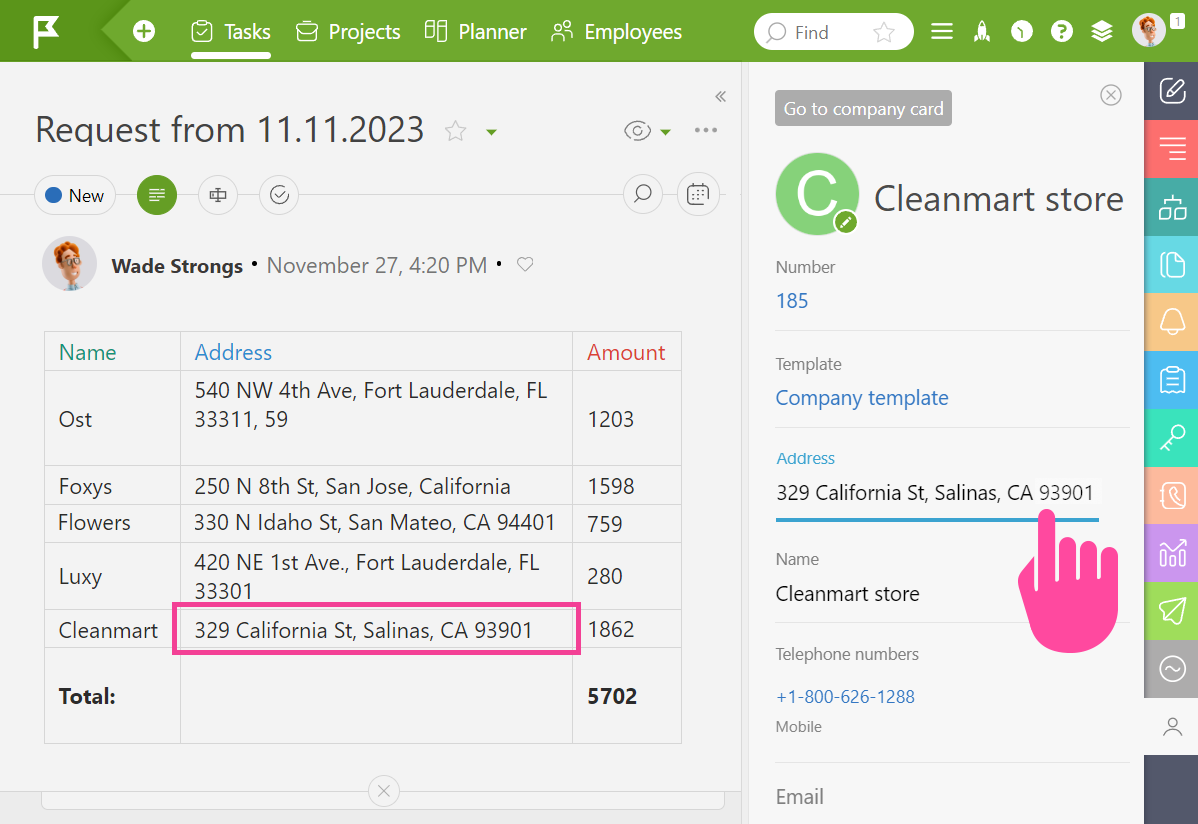Click the Luxy amount 280
This screenshot has width=1198, height=824.
[x=605, y=576]
